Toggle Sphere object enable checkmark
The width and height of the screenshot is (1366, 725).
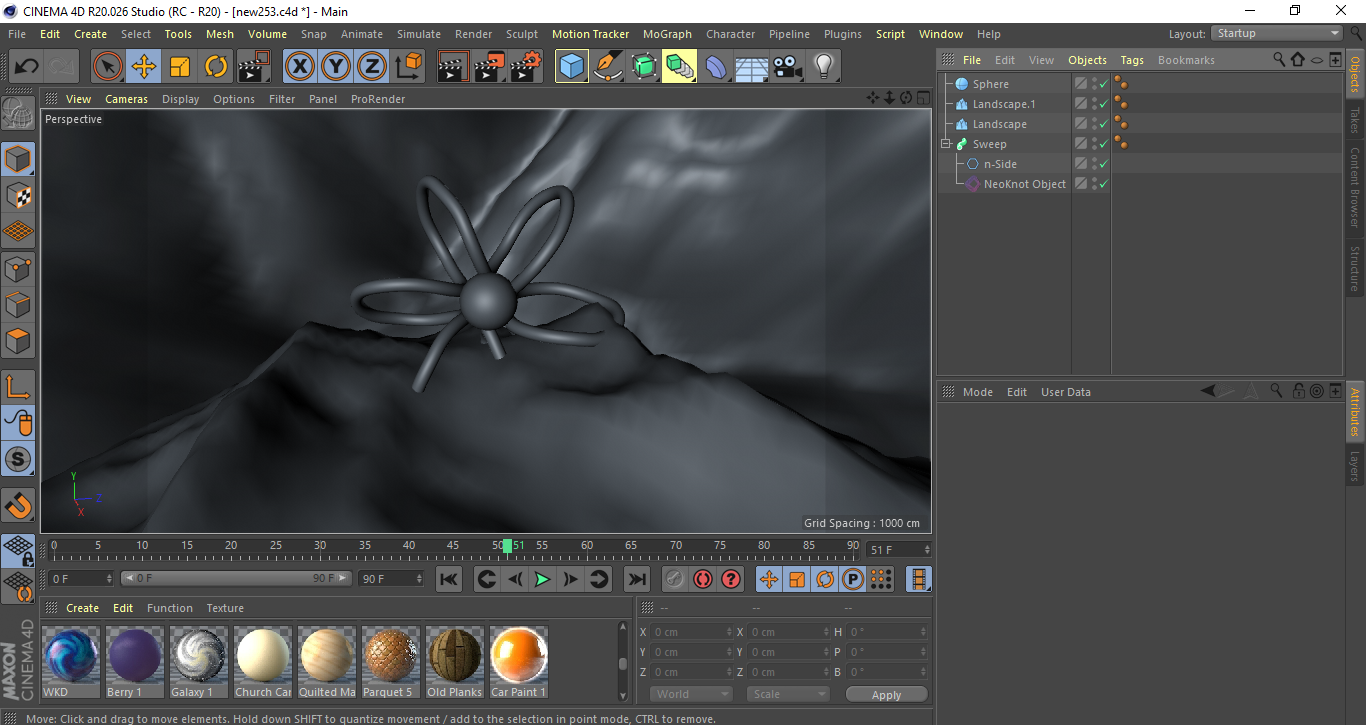coord(1103,84)
